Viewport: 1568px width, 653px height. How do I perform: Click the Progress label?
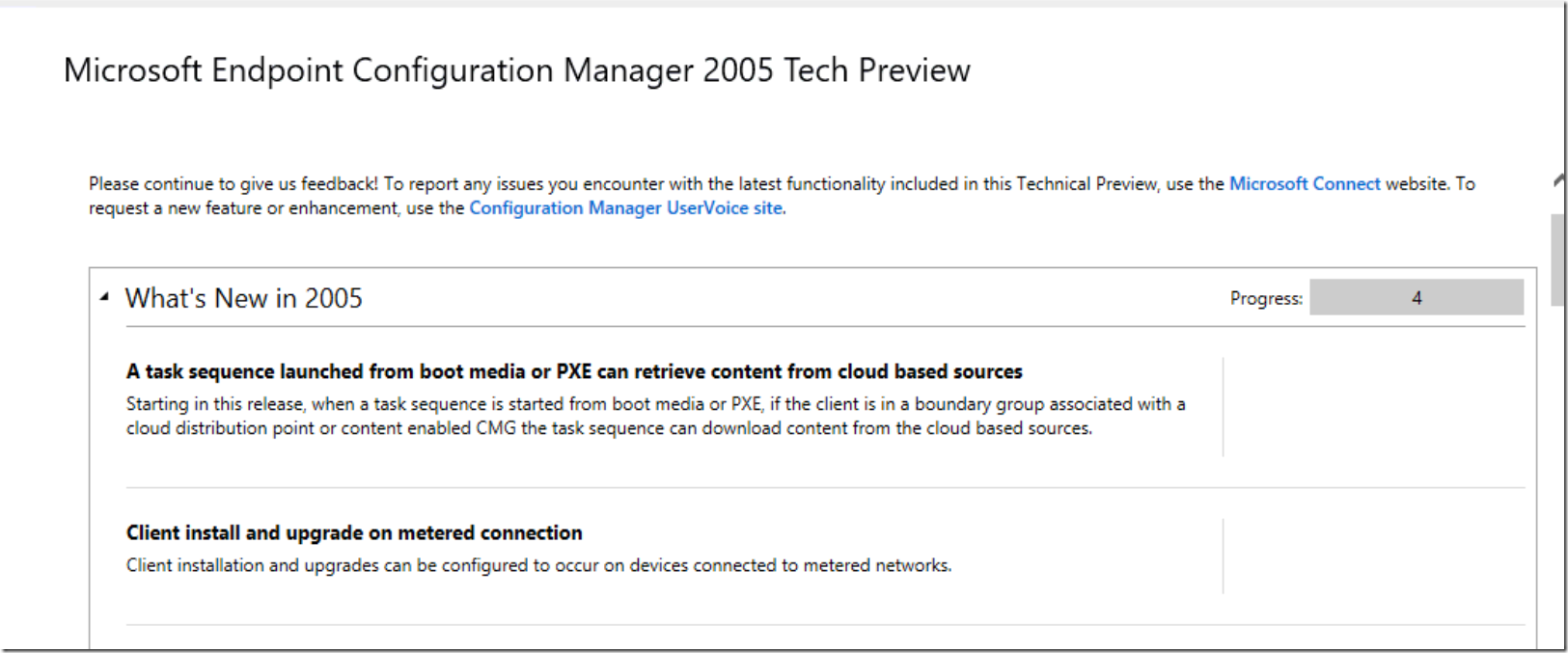point(1265,299)
